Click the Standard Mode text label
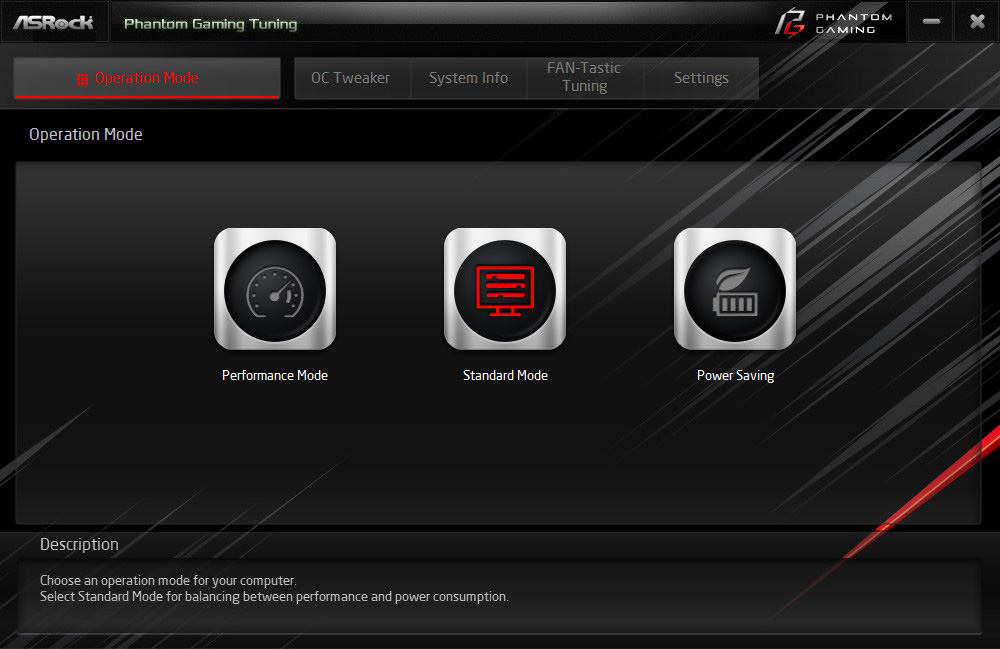 505,376
